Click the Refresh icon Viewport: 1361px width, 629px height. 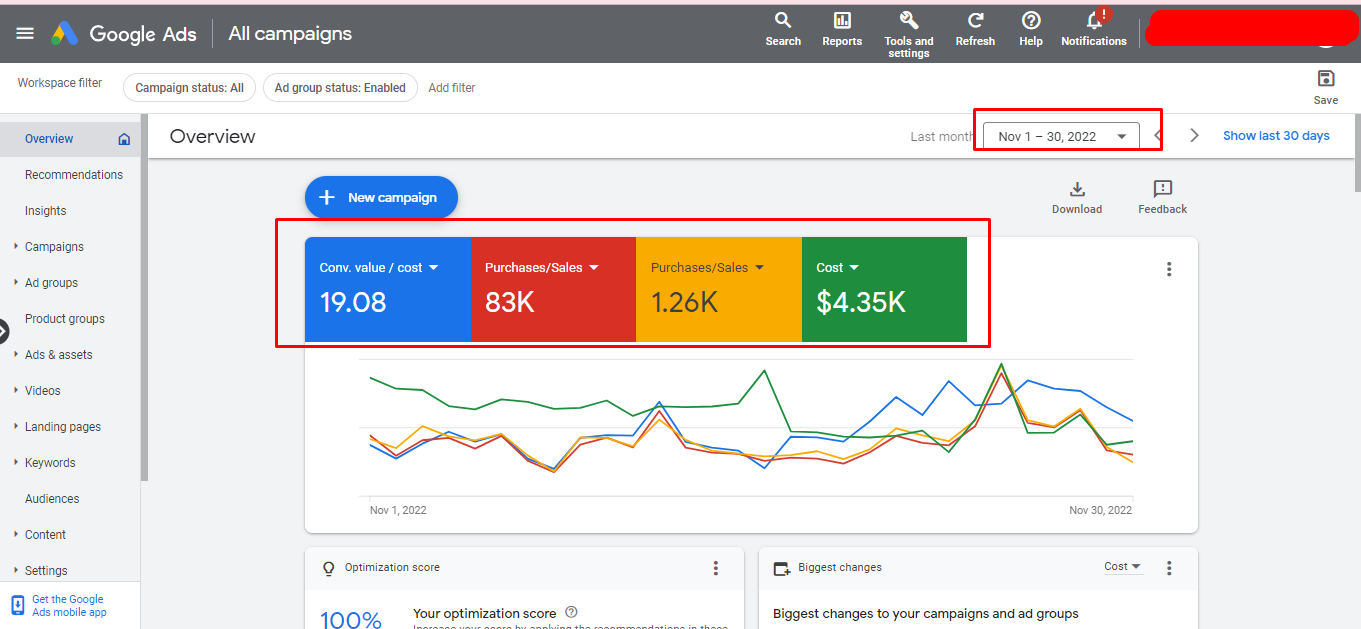[x=975, y=21]
